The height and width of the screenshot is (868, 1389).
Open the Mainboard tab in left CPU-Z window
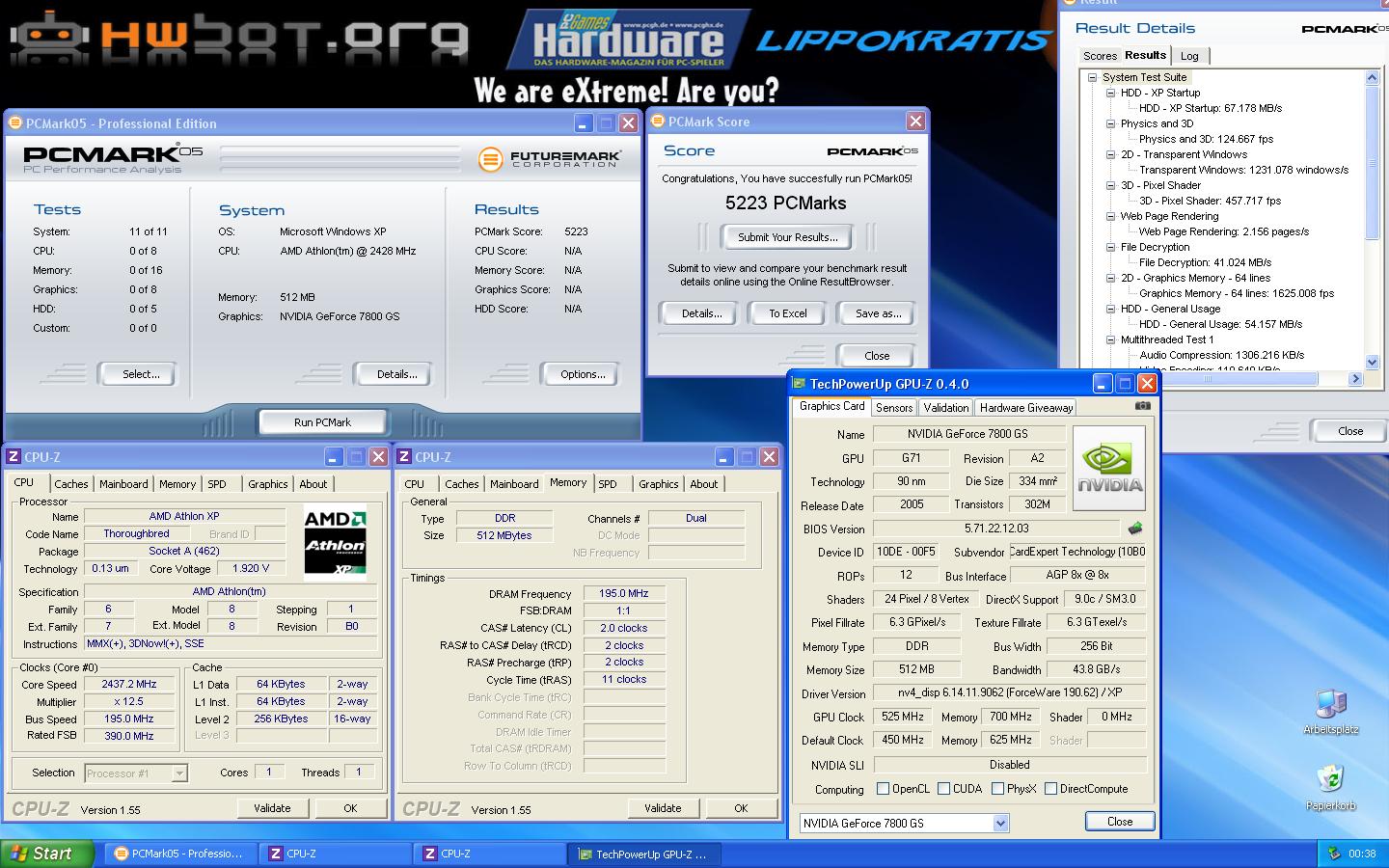tap(124, 484)
